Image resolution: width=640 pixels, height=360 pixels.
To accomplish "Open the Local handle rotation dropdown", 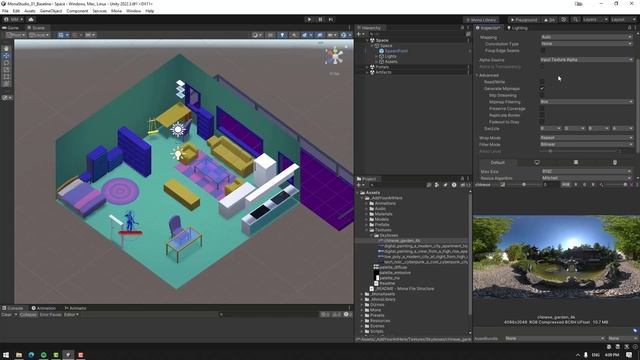I will pos(39,35).
